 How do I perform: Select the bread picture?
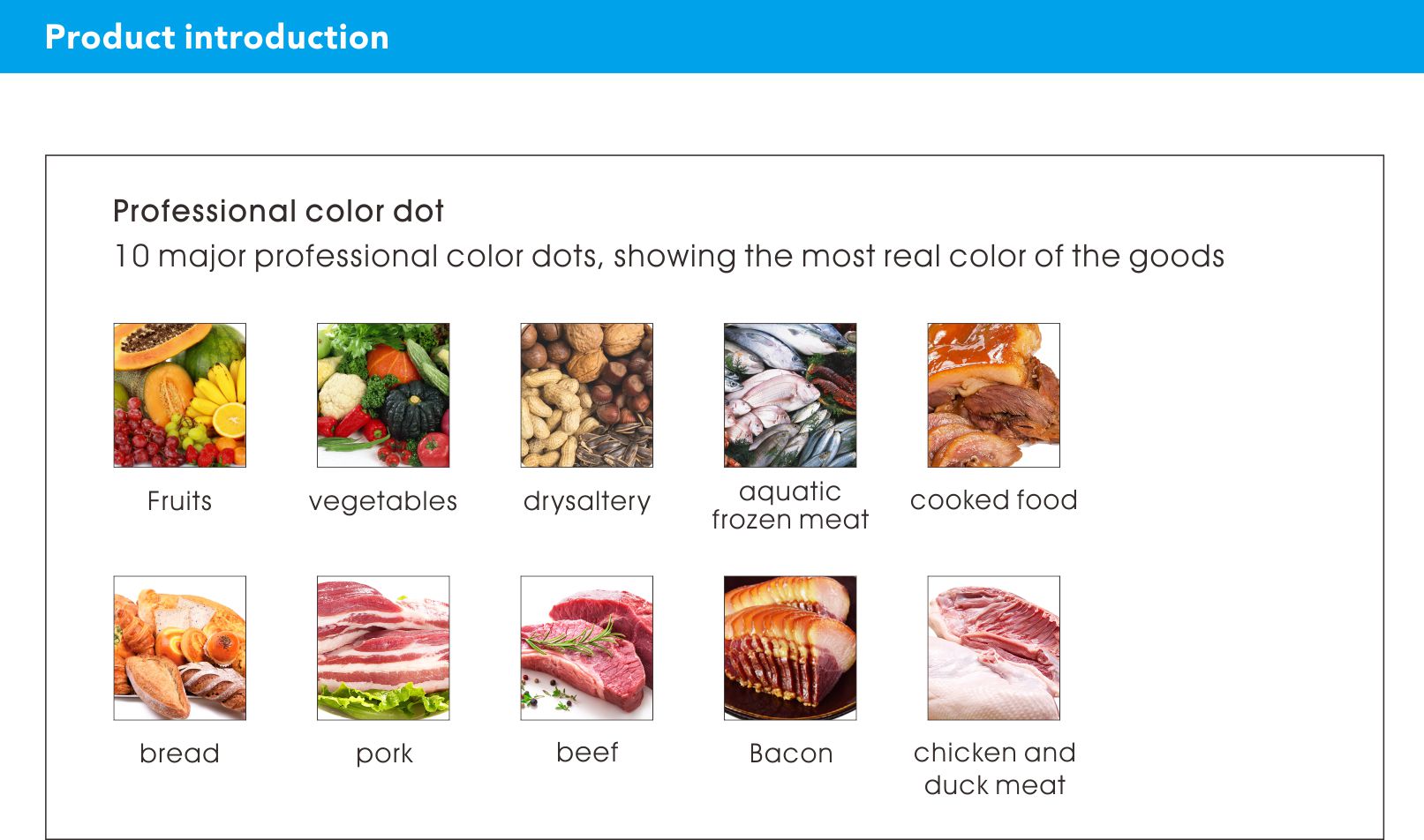180,649
